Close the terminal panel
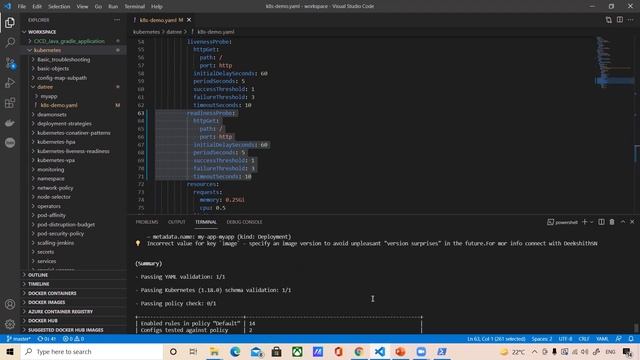640x360 pixels. point(632,222)
